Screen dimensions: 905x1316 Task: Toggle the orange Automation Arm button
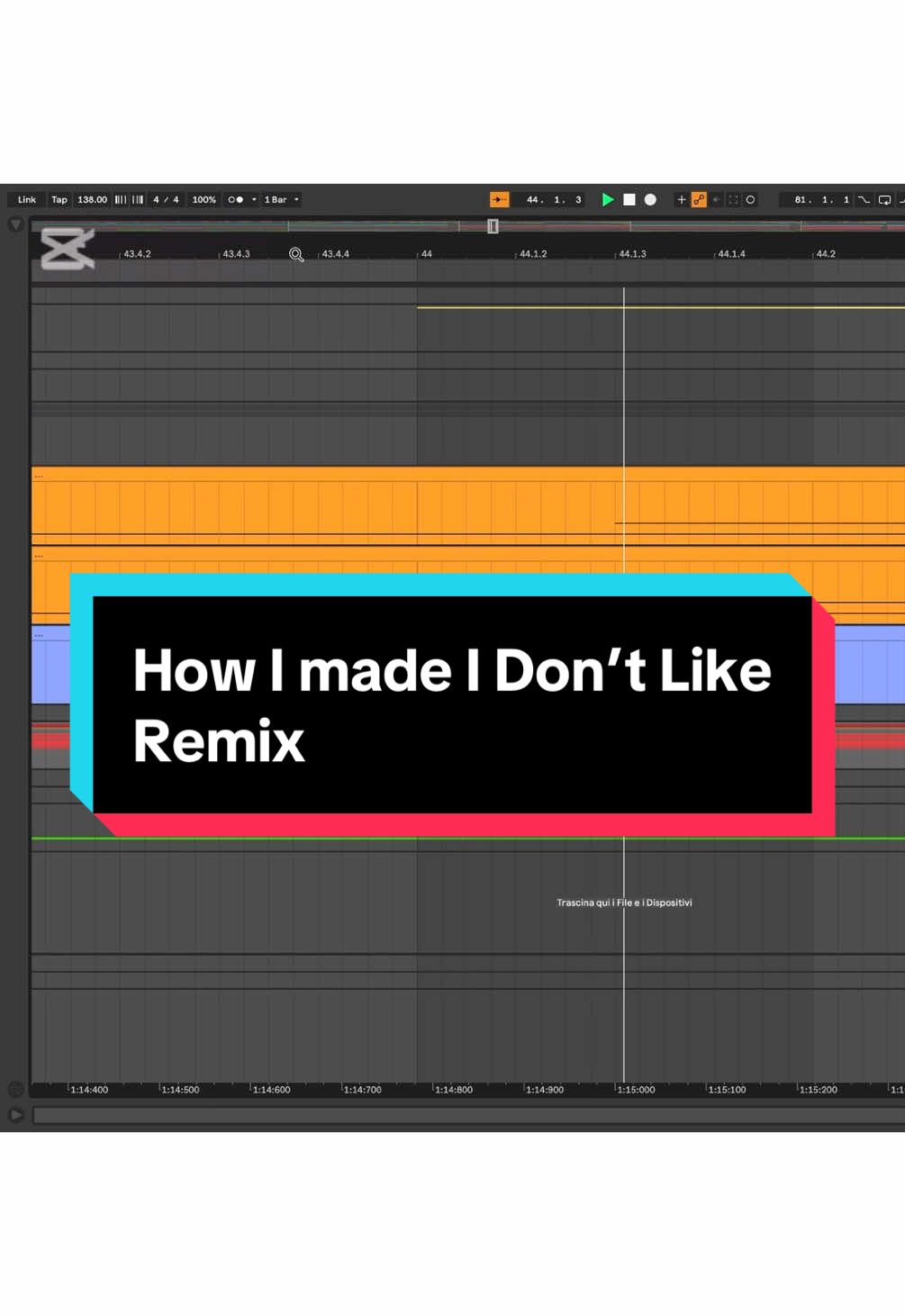699,200
